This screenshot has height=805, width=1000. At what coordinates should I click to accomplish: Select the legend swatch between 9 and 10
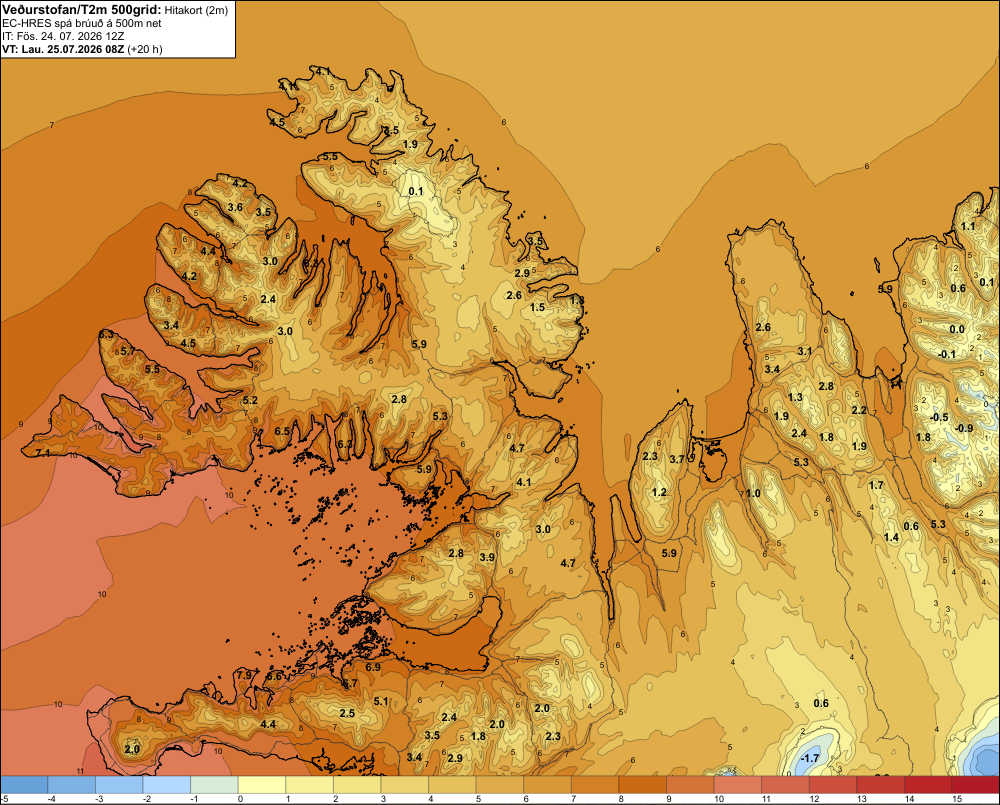coord(690,784)
